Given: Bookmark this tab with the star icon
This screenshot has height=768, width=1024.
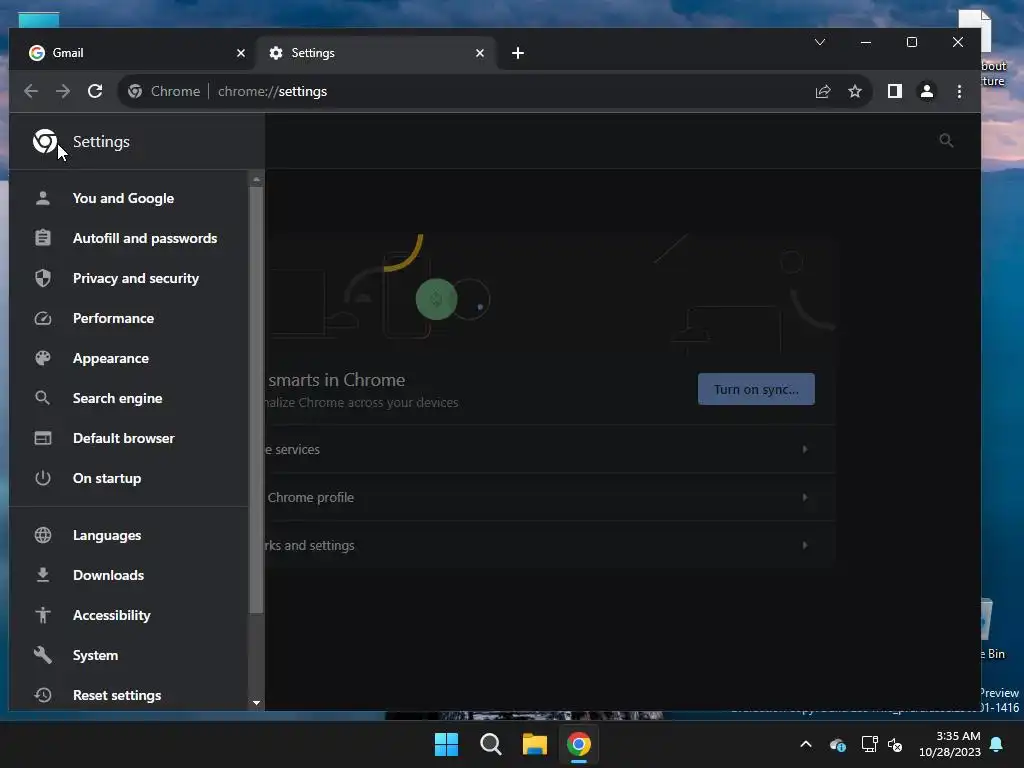Looking at the screenshot, I should [855, 91].
